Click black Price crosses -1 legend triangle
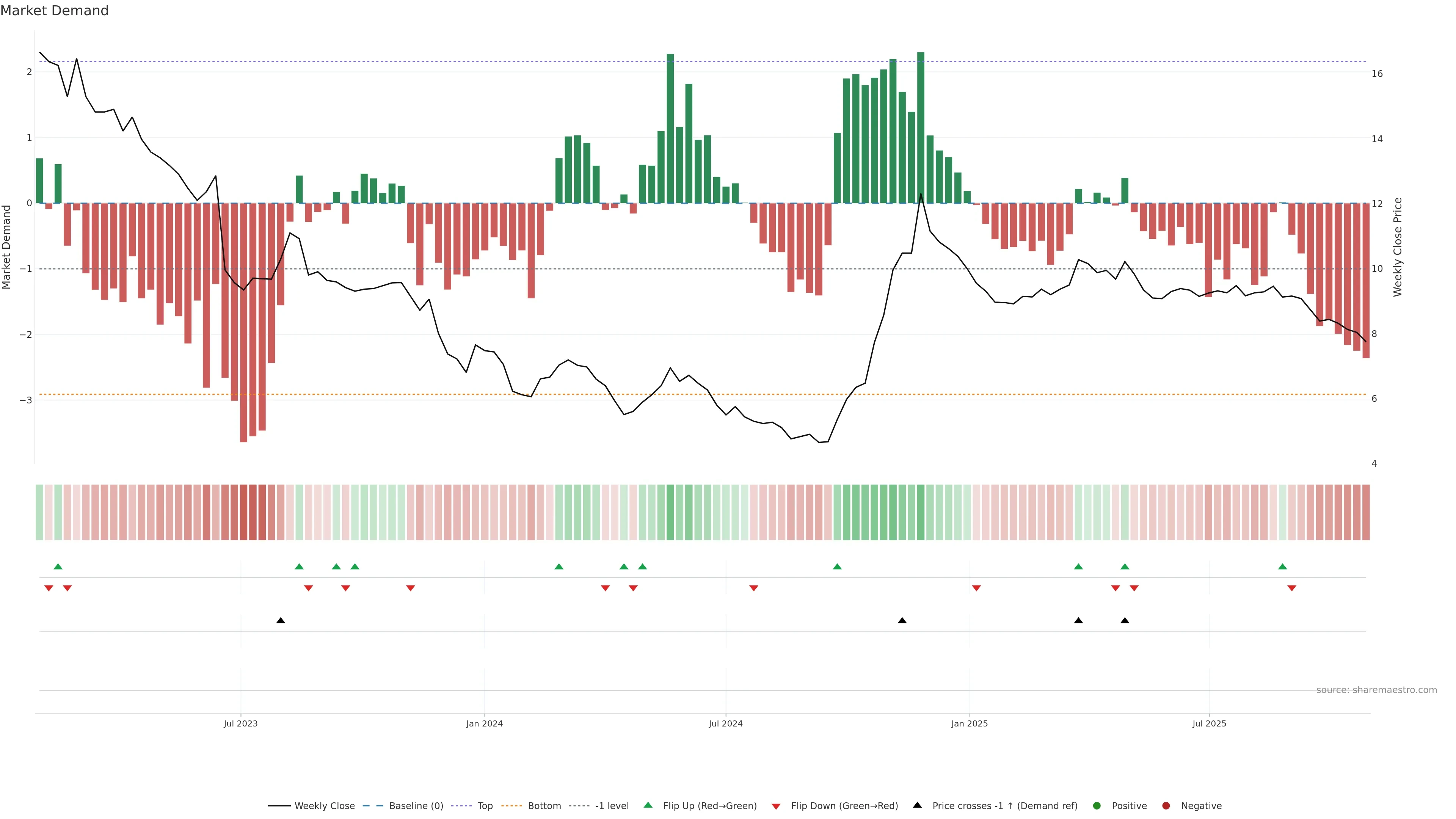Viewport: 1456px width, 819px height. (917, 805)
